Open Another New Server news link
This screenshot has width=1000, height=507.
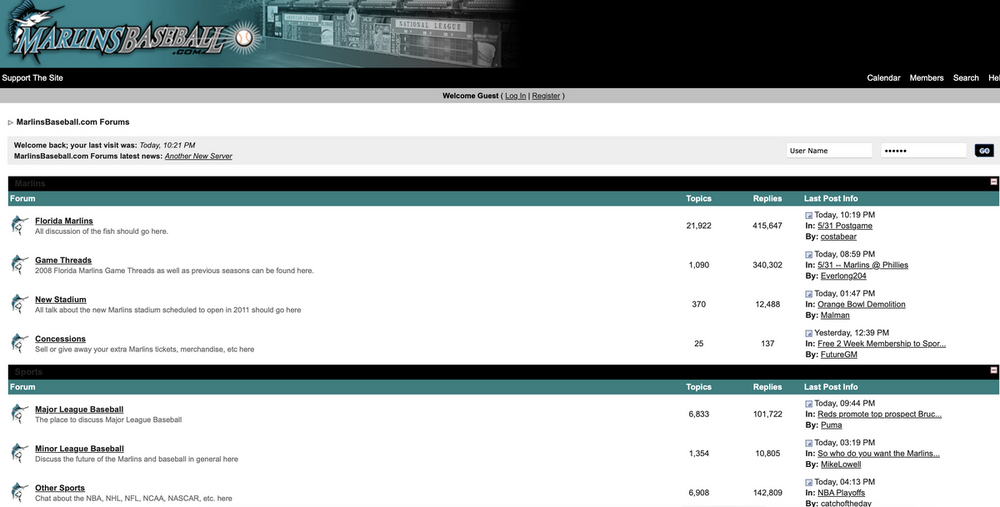pos(198,156)
